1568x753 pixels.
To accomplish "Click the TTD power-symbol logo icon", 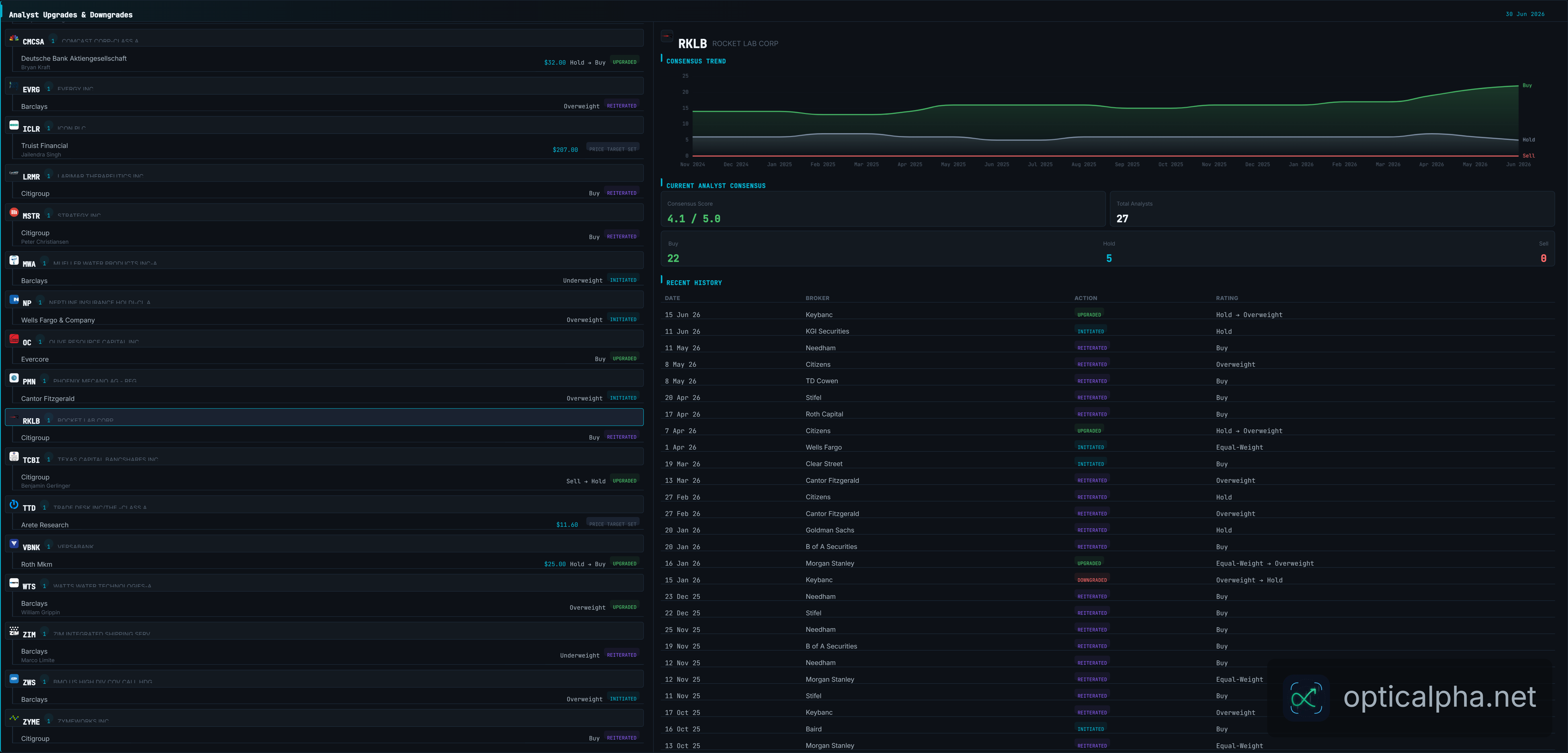I will tap(14, 504).
